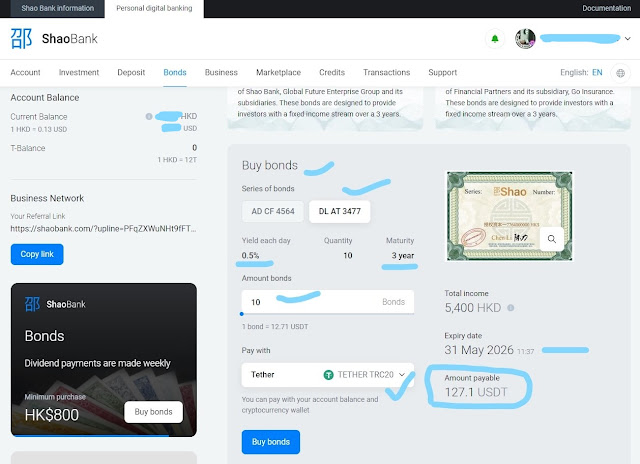Open language globe icon

tap(620, 73)
